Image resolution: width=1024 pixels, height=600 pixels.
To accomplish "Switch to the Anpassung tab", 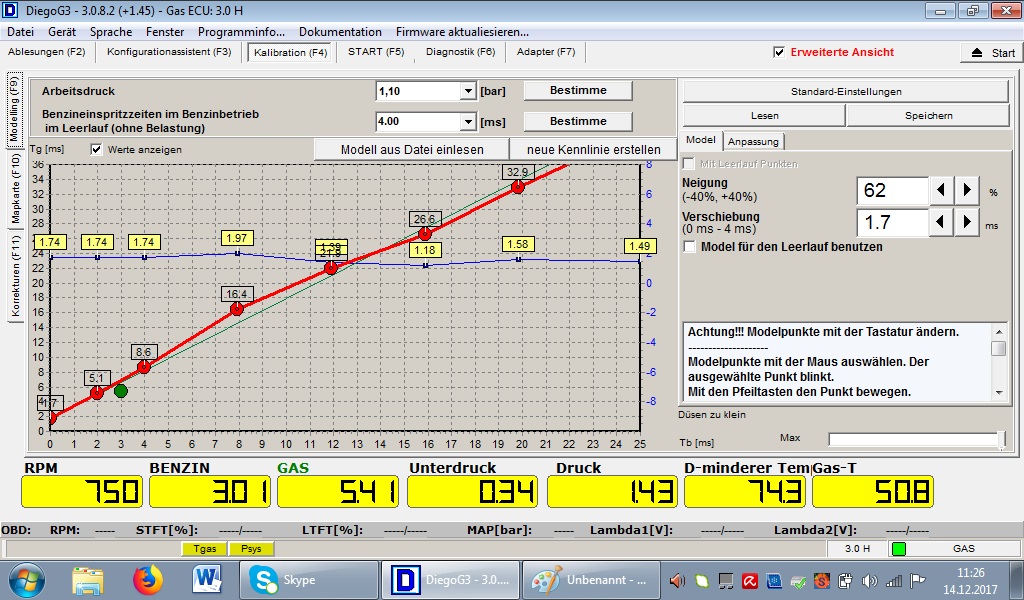I will coord(753,141).
